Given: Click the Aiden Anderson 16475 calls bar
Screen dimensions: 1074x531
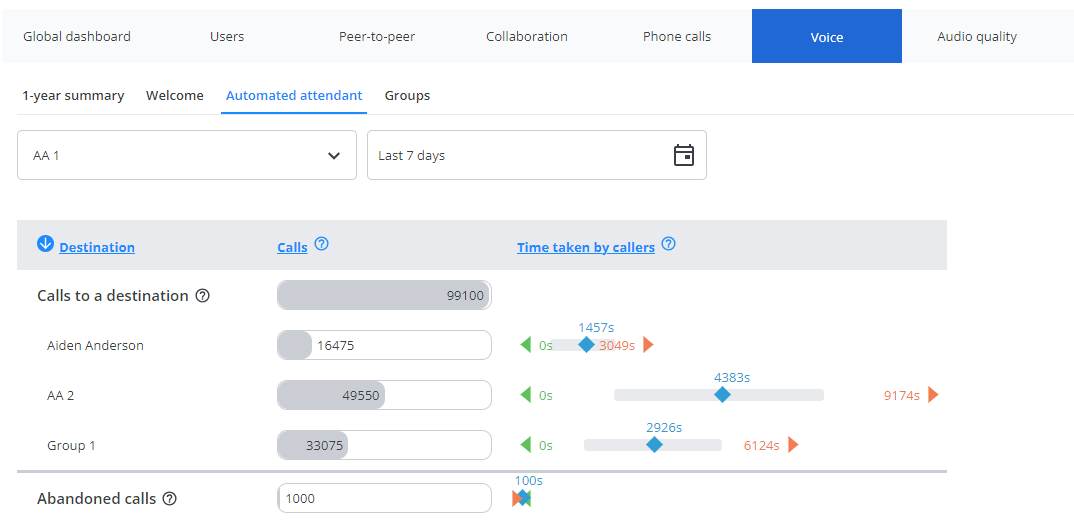Looking at the screenshot, I should click(x=384, y=345).
